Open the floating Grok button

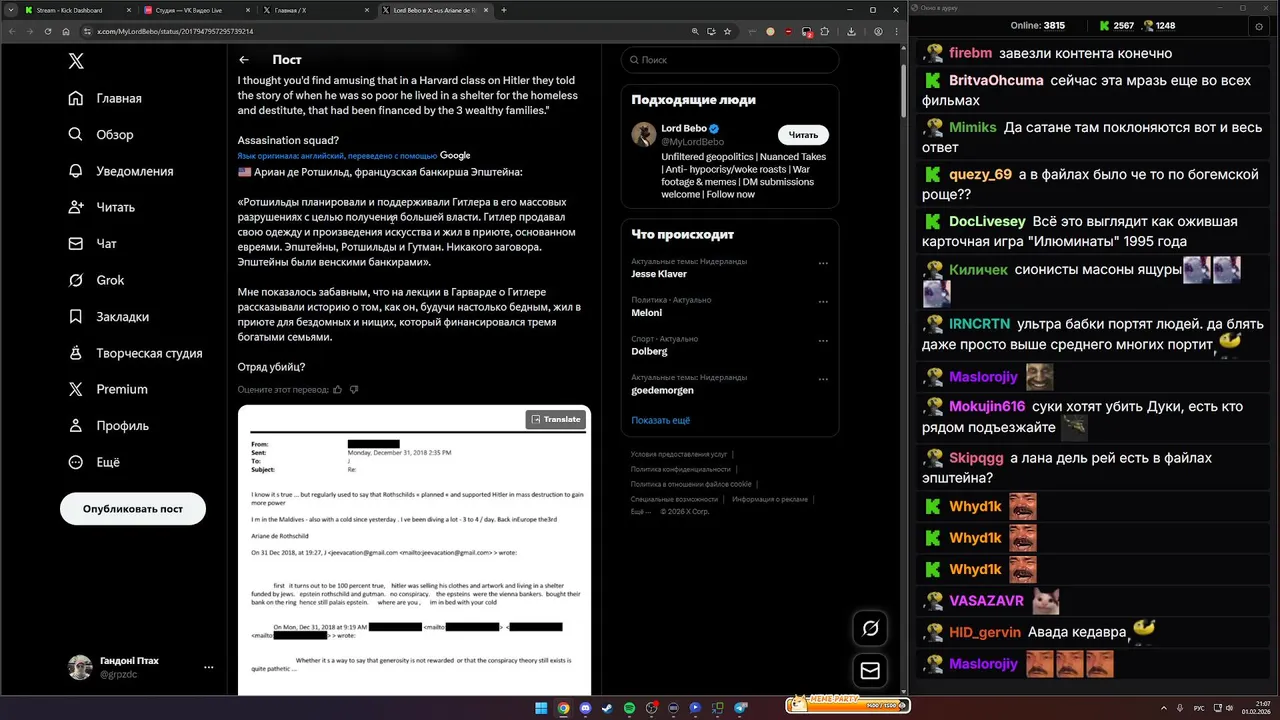coord(870,628)
